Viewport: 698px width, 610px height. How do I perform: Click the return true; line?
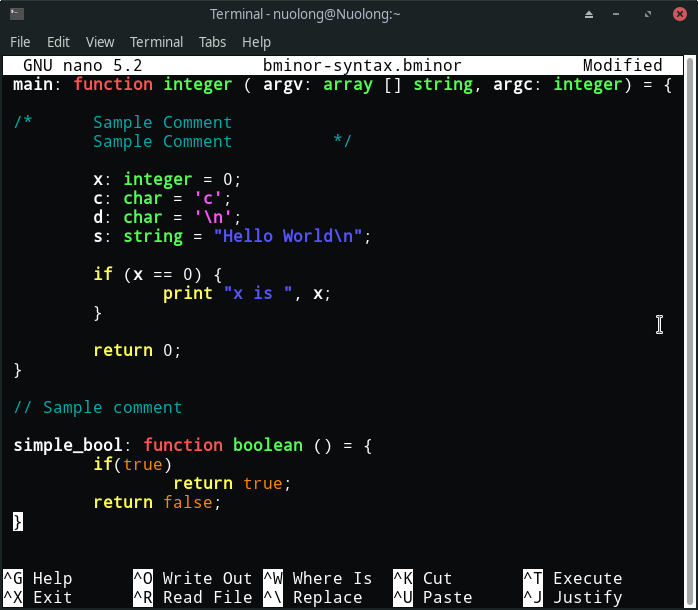coord(232,484)
